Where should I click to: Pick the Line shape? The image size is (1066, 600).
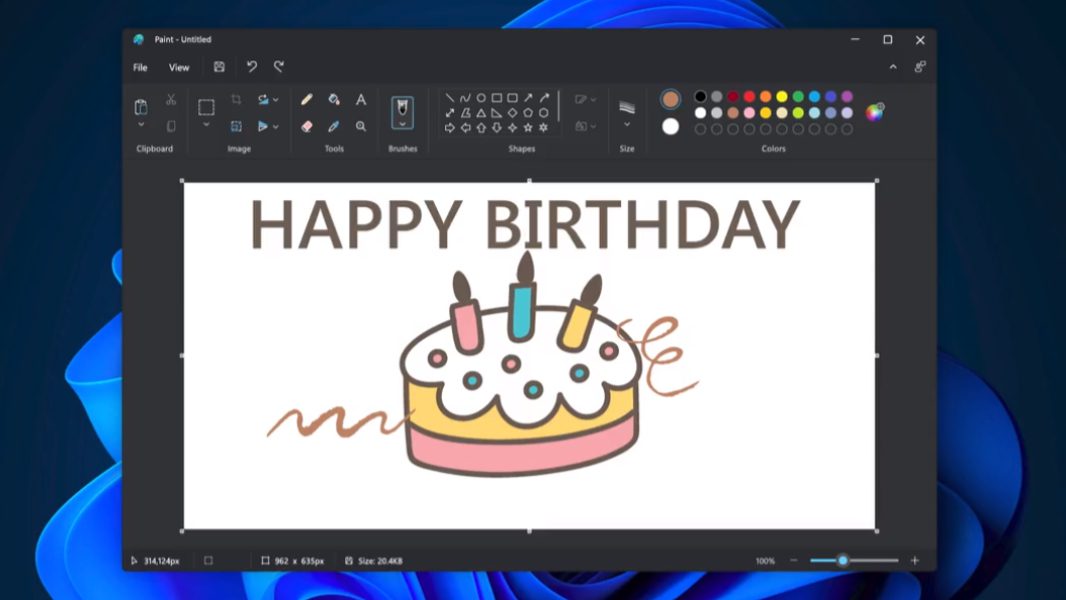(x=449, y=98)
